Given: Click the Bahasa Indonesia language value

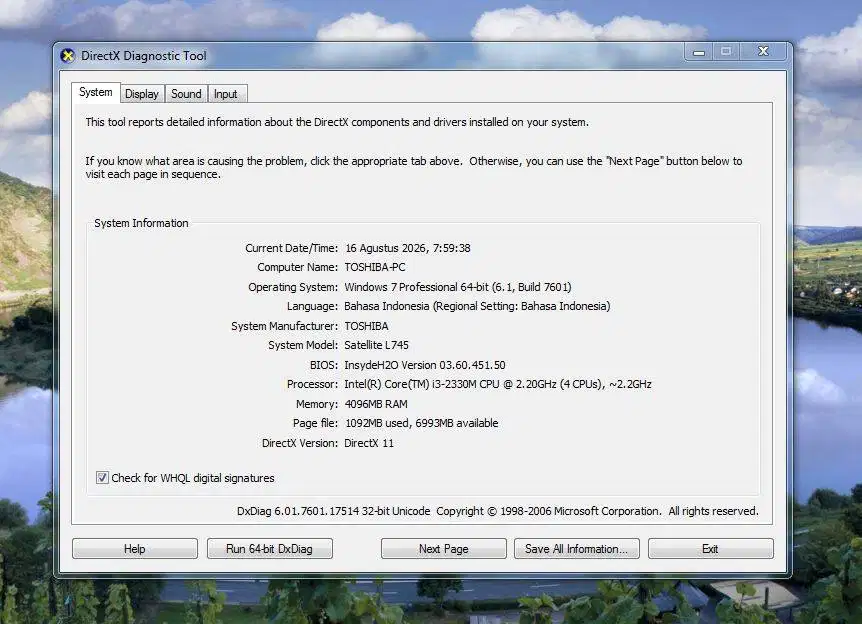Looking at the screenshot, I should (x=477, y=306).
